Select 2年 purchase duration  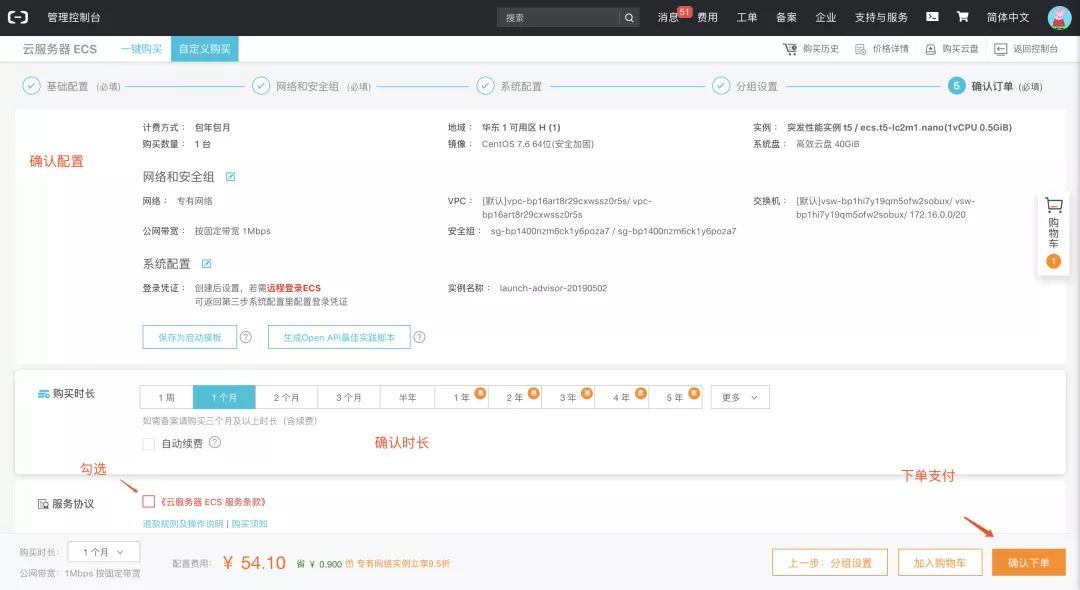point(515,397)
